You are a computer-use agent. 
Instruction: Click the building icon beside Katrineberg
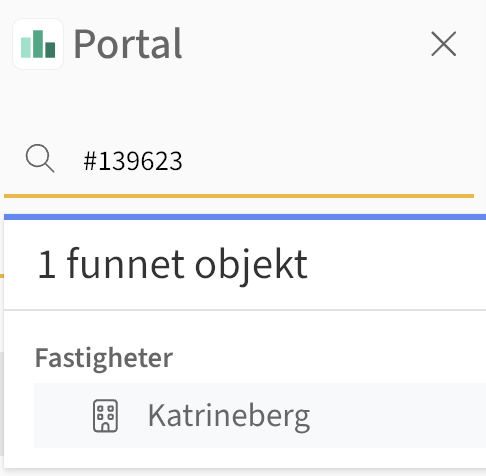[x=105, y=416]
